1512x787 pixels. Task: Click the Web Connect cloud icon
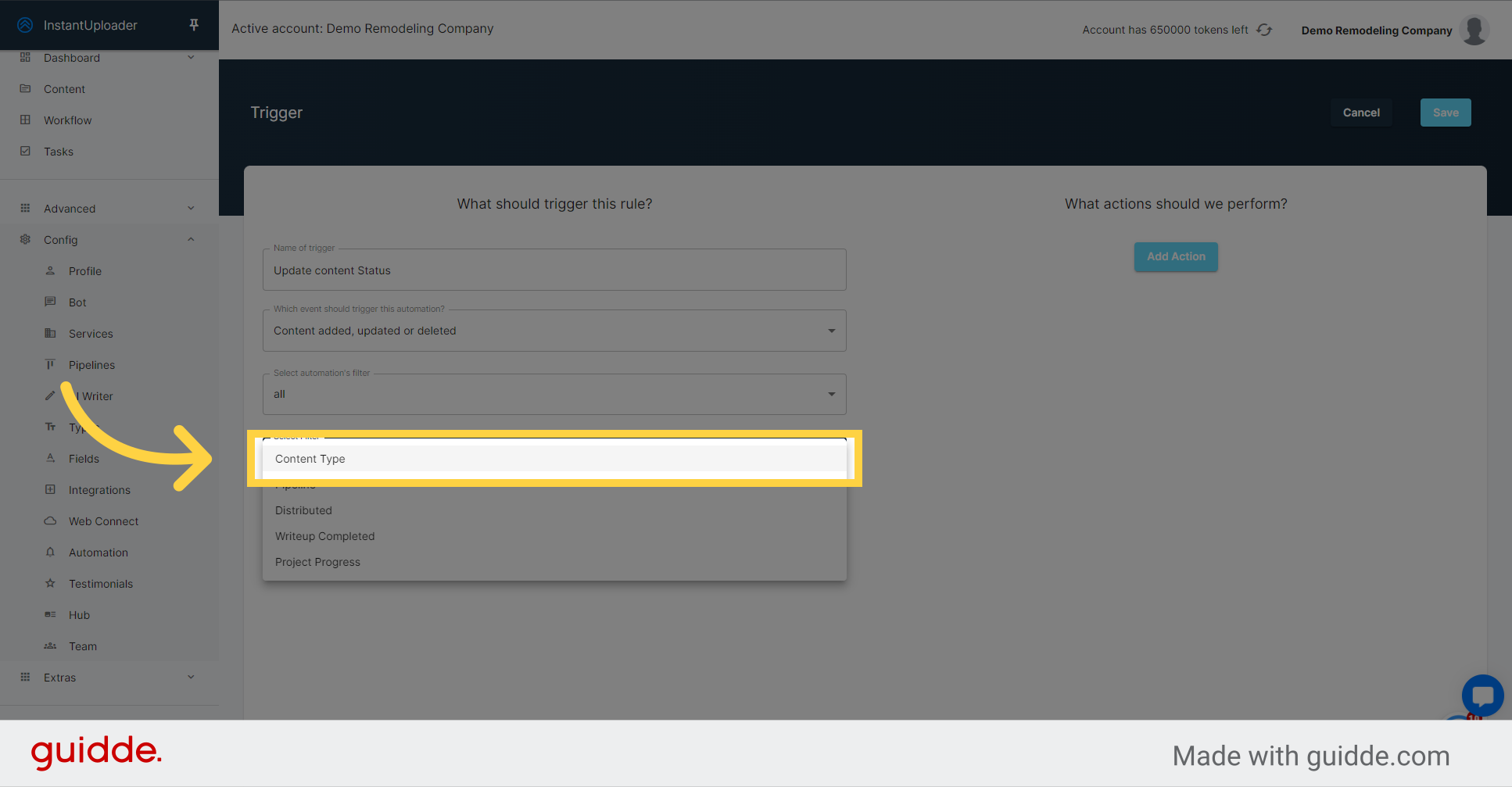tap(50, 520)
